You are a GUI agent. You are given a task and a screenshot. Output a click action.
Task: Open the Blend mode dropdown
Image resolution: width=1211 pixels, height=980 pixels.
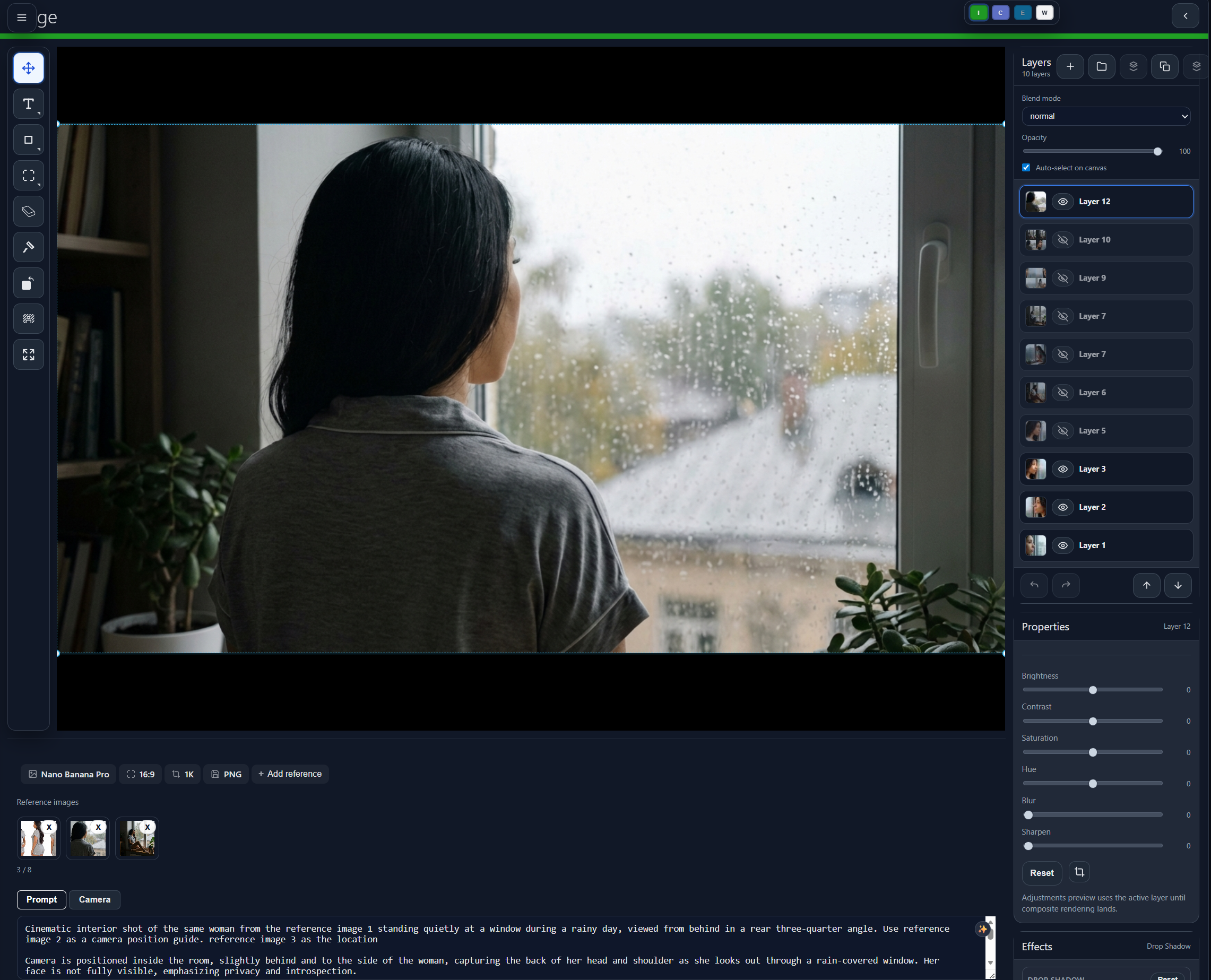pos(1106,116)
